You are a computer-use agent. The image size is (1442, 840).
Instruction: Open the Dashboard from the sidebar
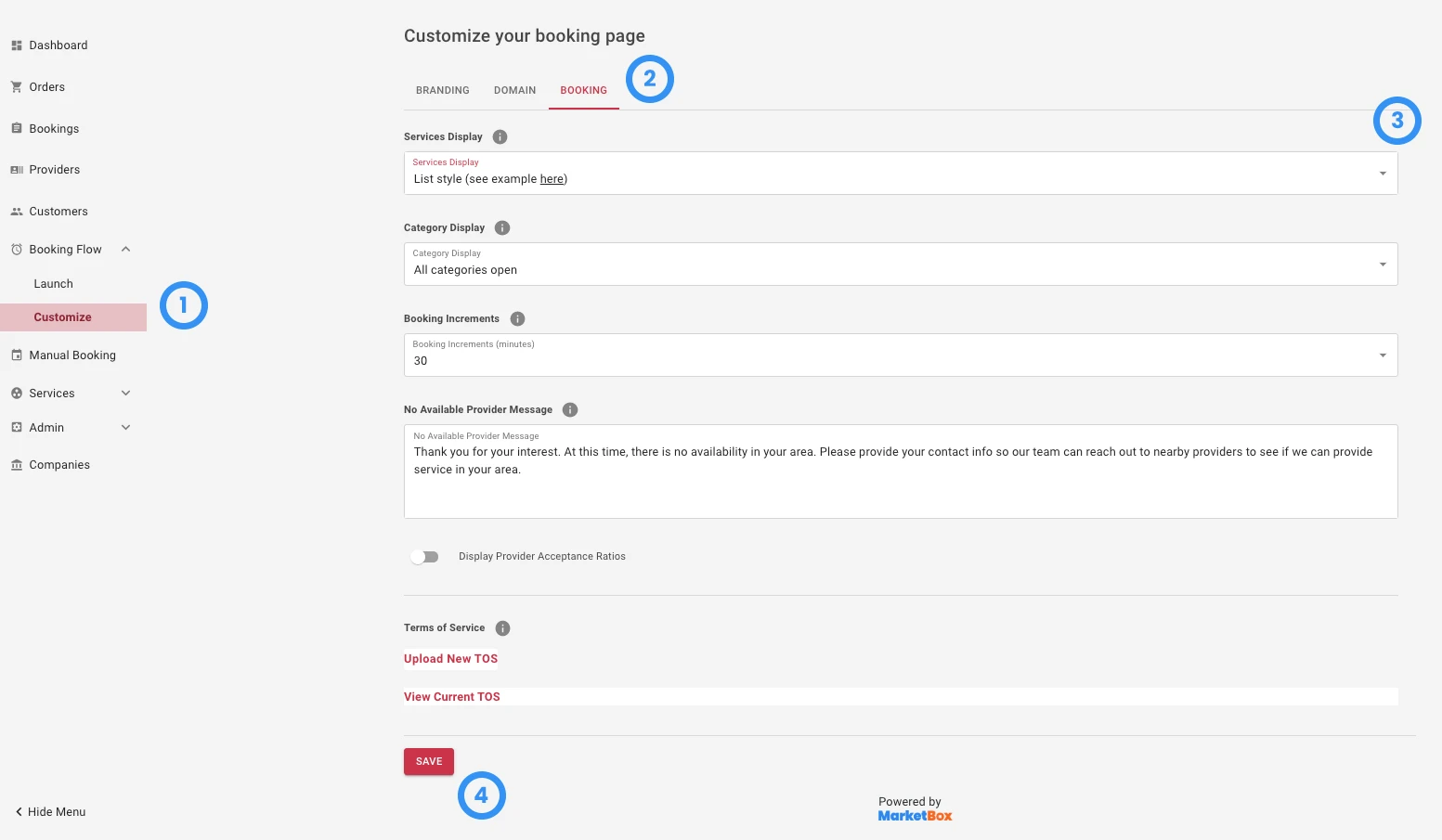click(x=58, y=45)
